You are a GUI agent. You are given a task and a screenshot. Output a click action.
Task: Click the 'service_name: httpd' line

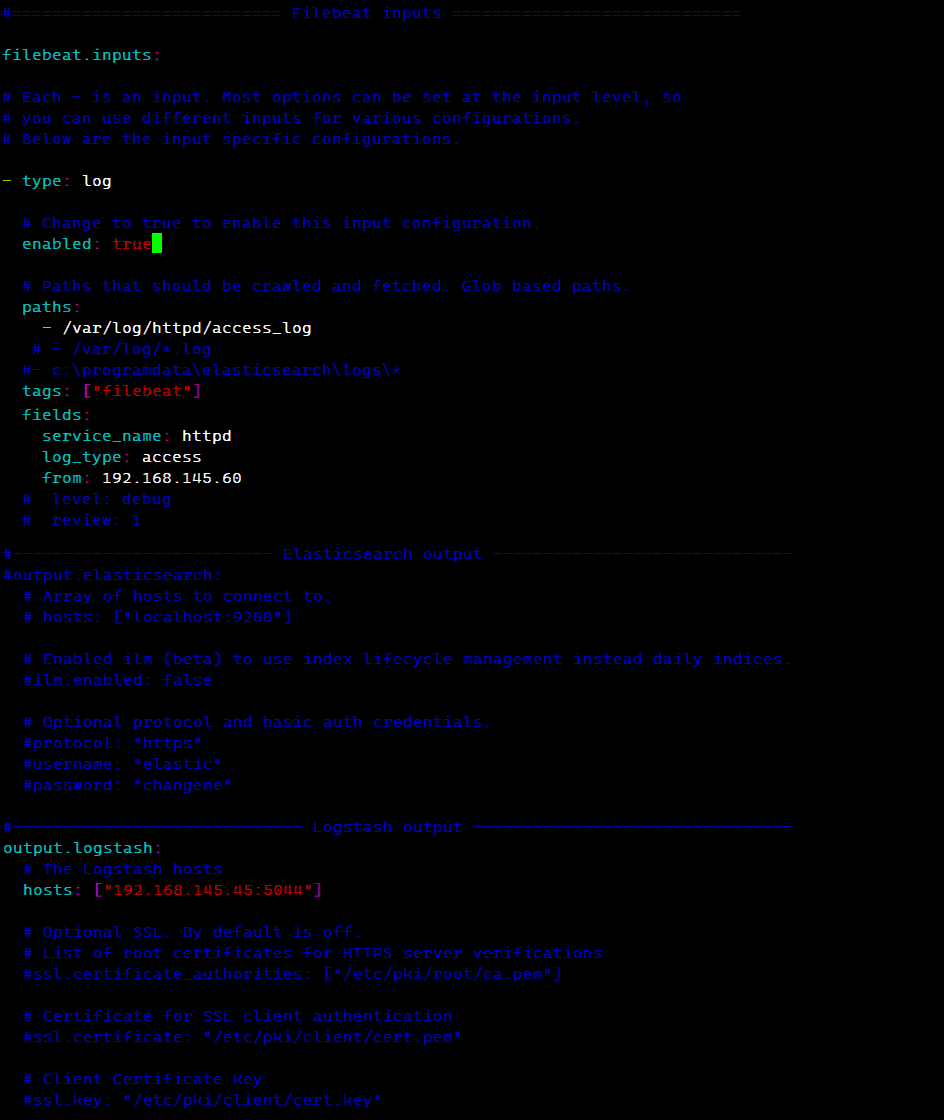click(136, 436)
